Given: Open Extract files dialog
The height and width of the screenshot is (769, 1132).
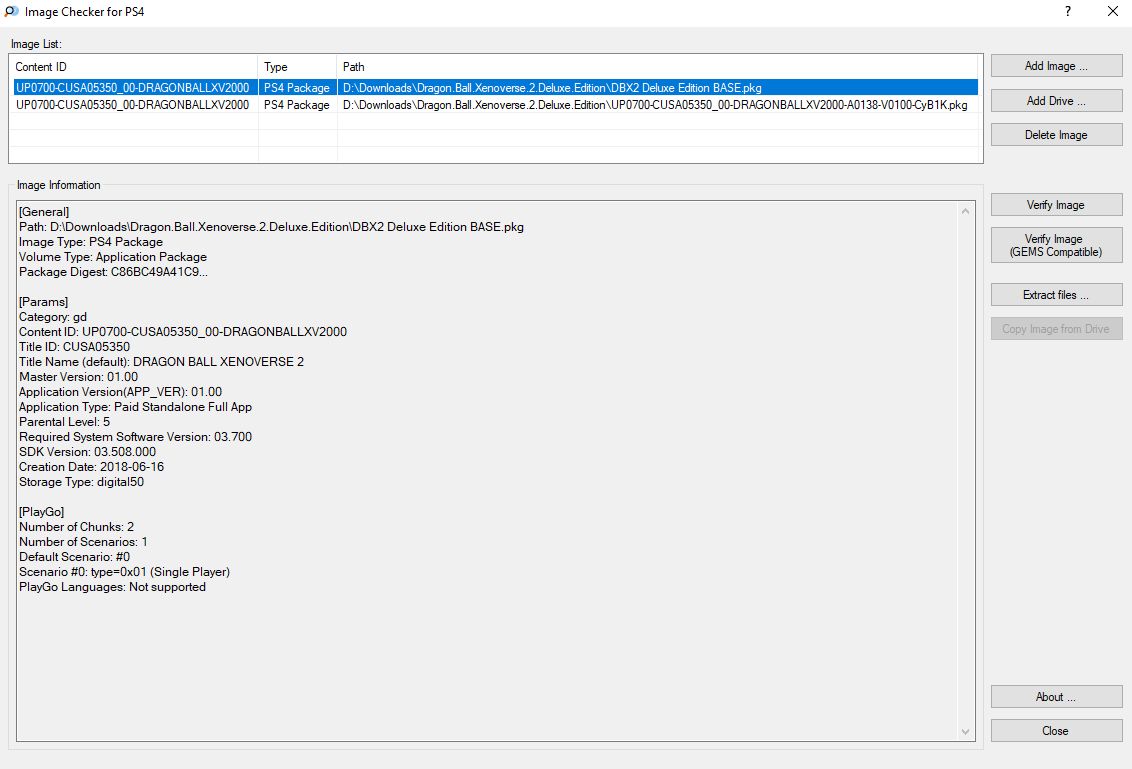Looking at the screenshot, I should click(1056, 295).
